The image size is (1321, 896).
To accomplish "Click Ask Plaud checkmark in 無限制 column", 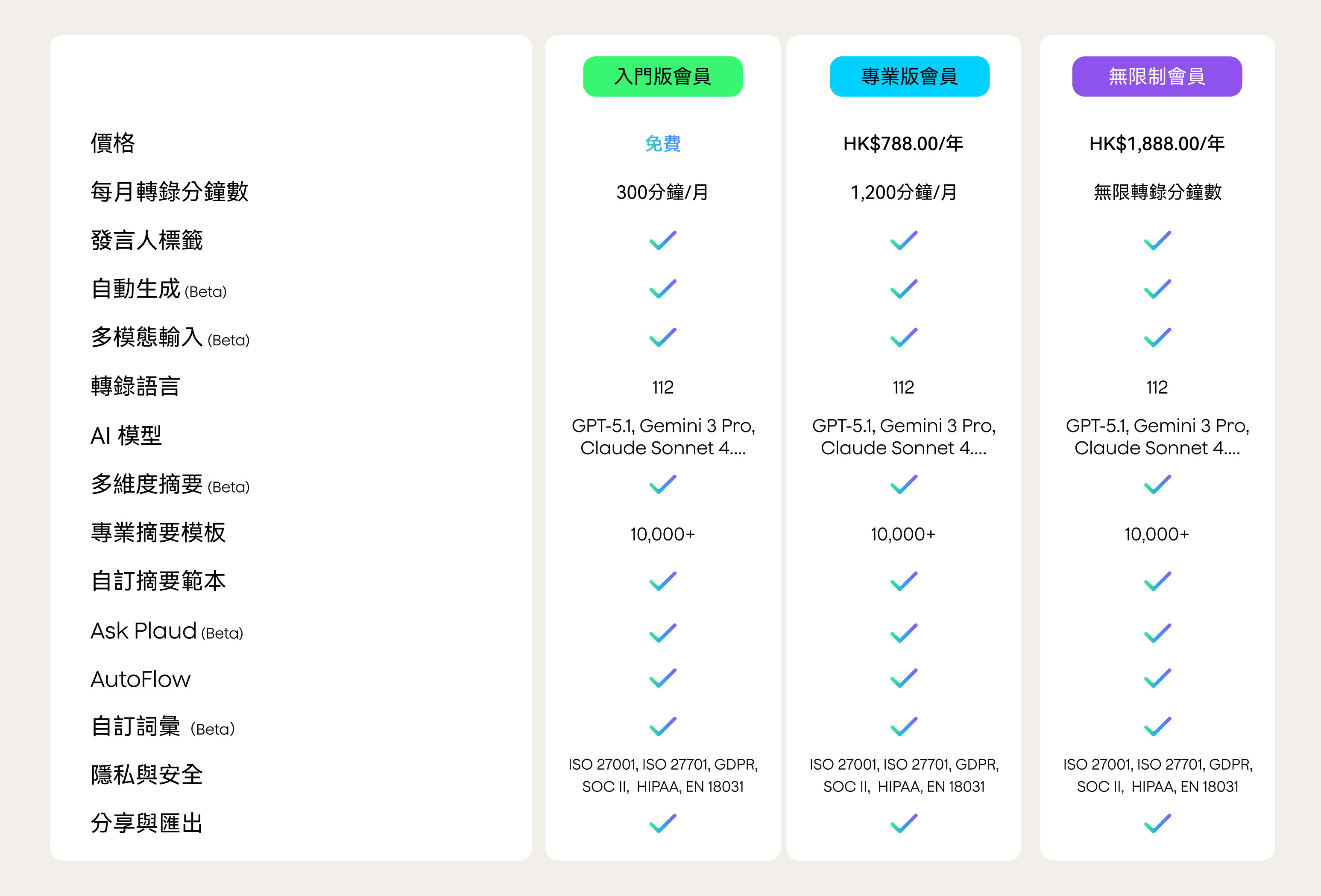I will click(1157, 633).
